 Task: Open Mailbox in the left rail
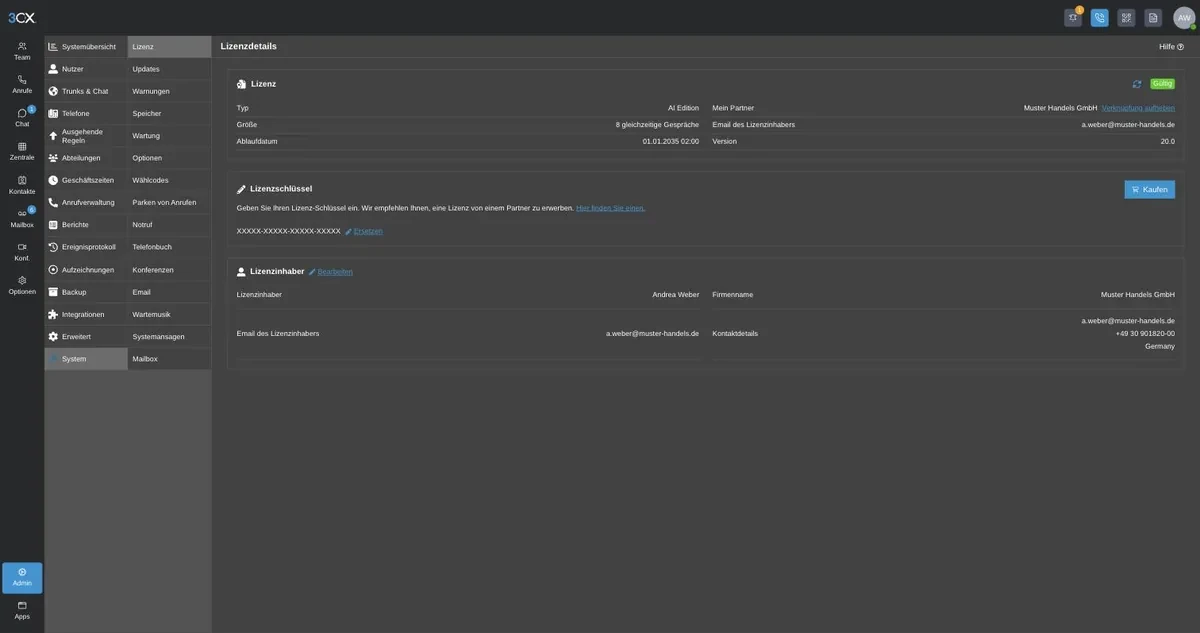click(x=22, y=218)
